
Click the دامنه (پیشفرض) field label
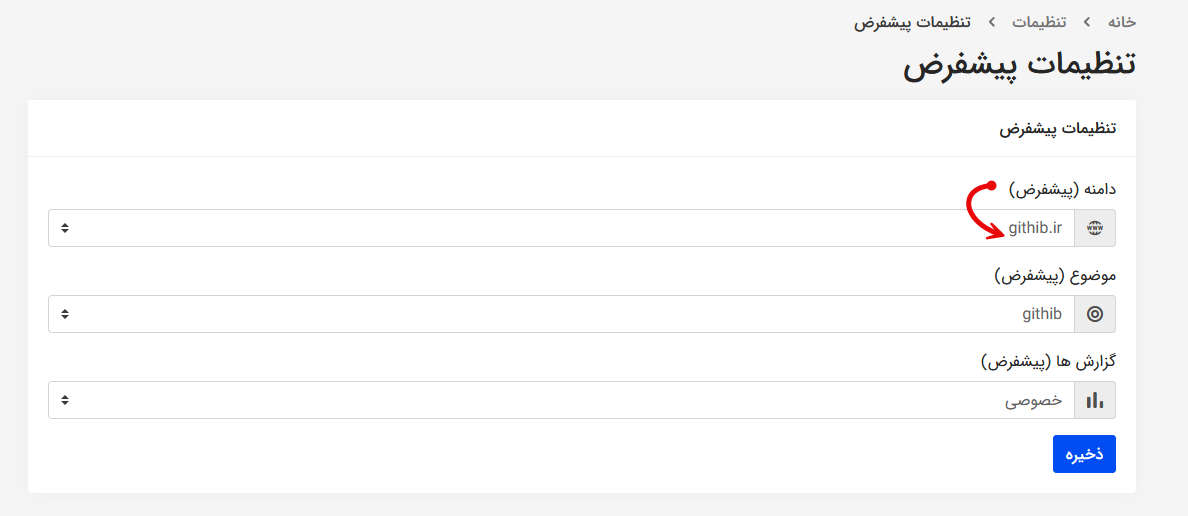1062,189
